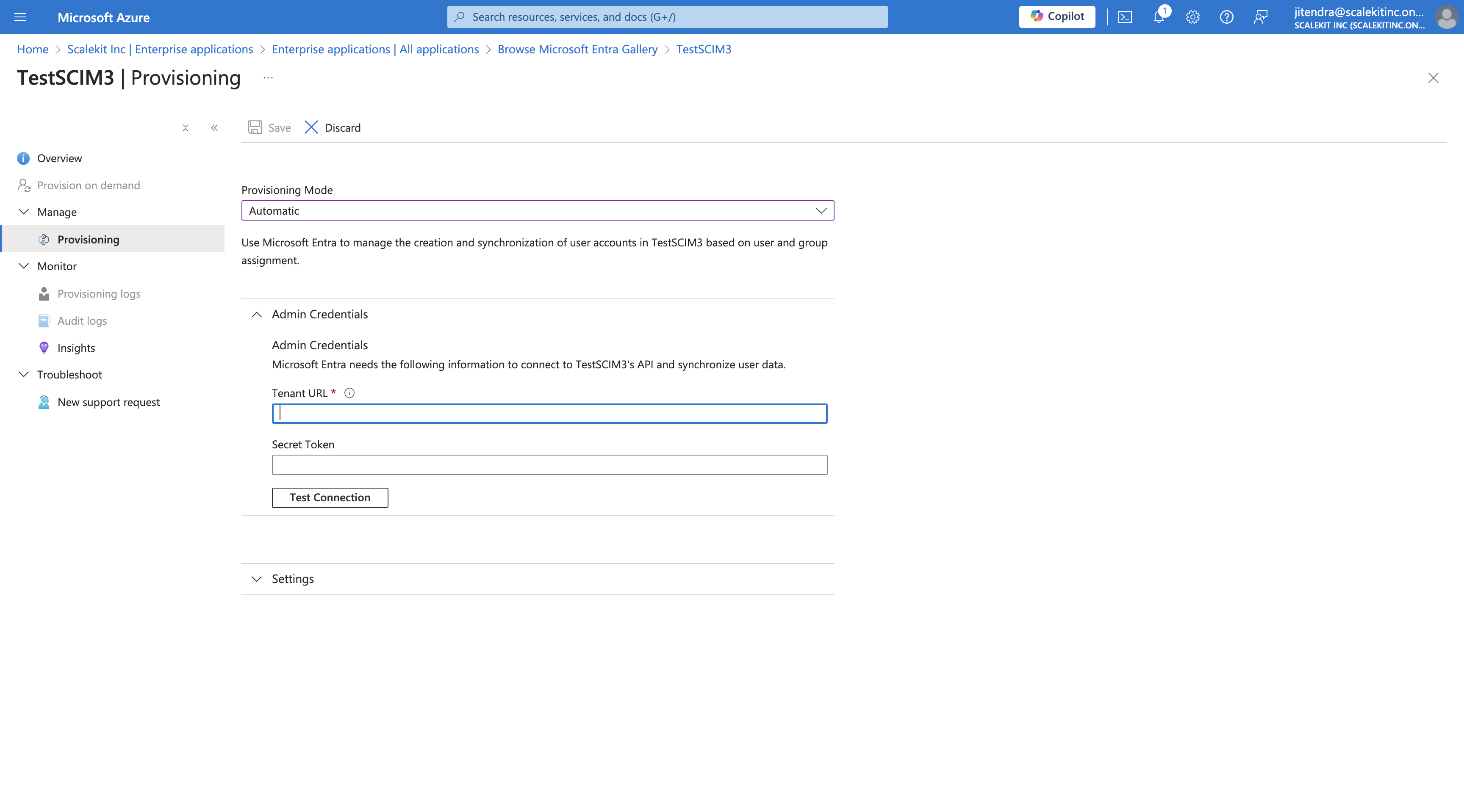Click the user account avatar

[1446, 17]
